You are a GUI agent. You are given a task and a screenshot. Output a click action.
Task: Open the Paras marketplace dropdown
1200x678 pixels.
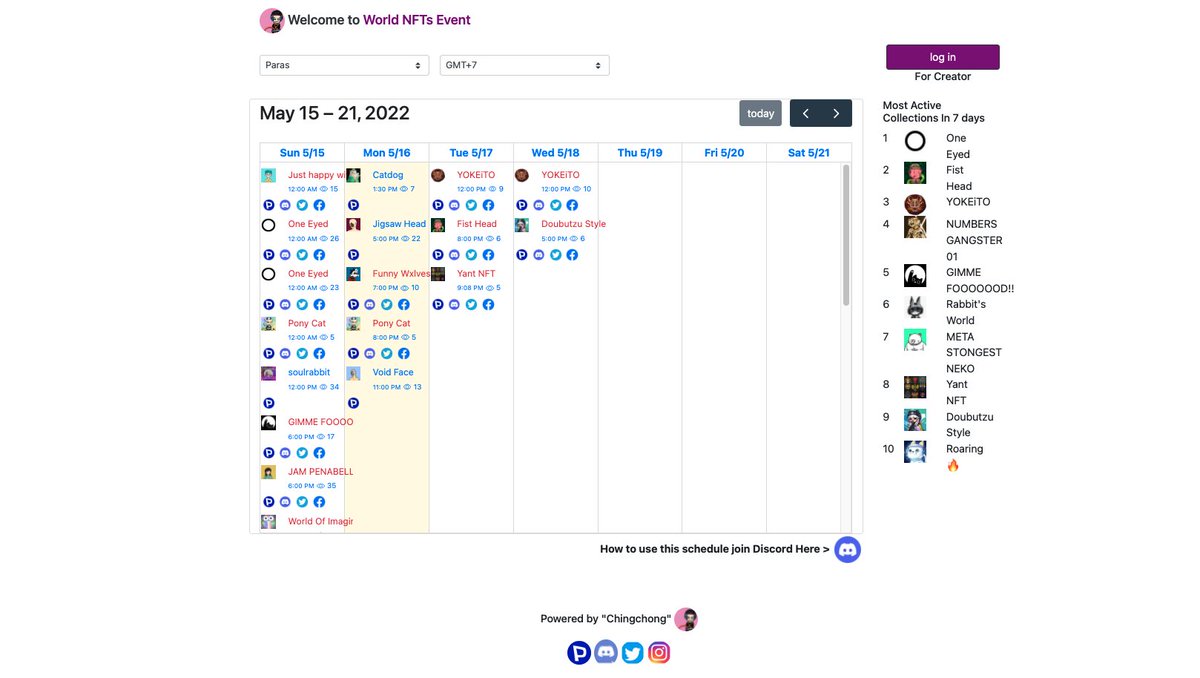pos(344,65)
